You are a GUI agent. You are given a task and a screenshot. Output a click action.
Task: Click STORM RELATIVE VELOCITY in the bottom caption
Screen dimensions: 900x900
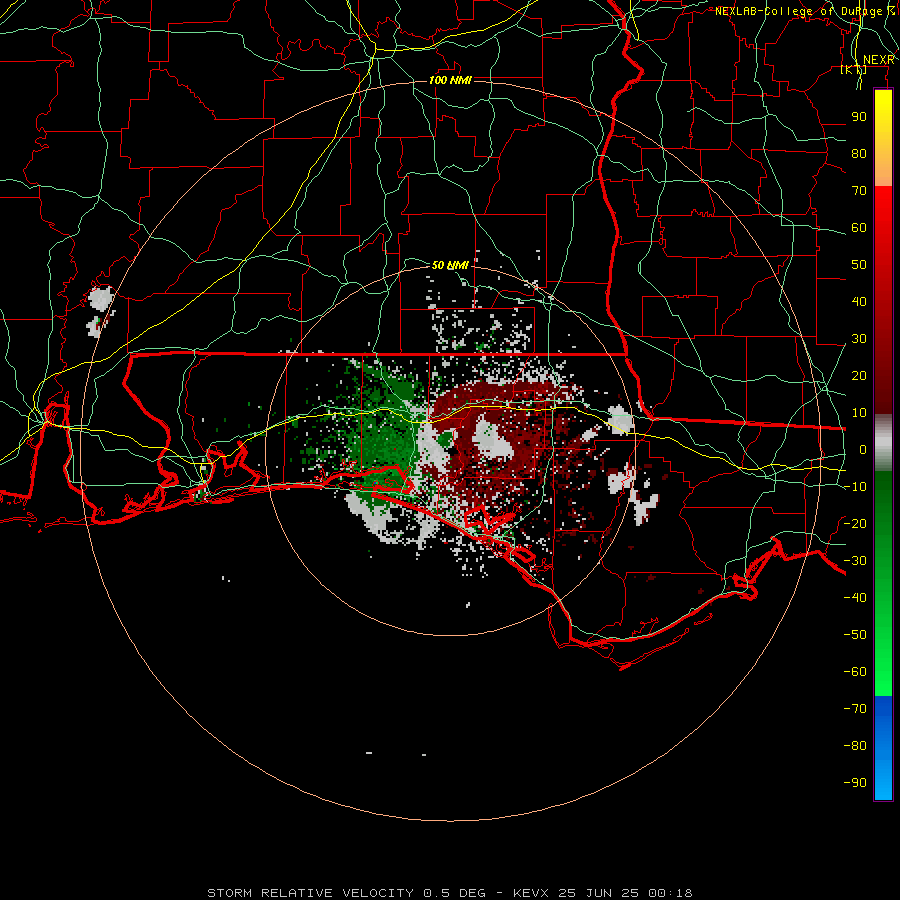(x=310, y=893)
